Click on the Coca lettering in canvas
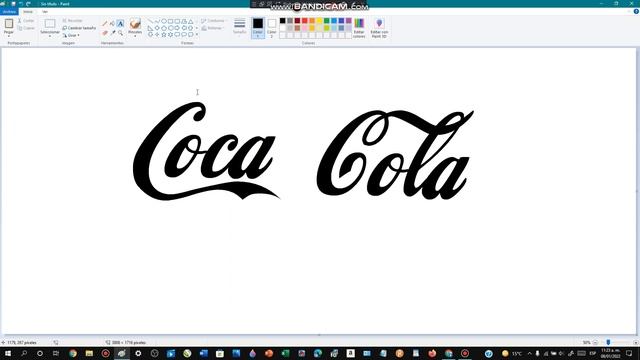This screenshot has width=640, height=360. (x=206, y=151)
